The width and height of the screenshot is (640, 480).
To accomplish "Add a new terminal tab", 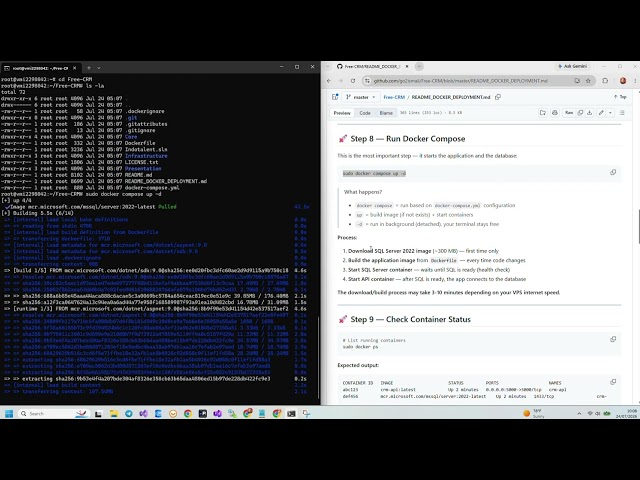I will [x=89, y=68].
